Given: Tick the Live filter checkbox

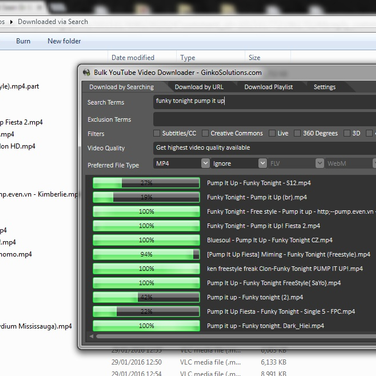Looking at the screenshot, I should 272,133.
